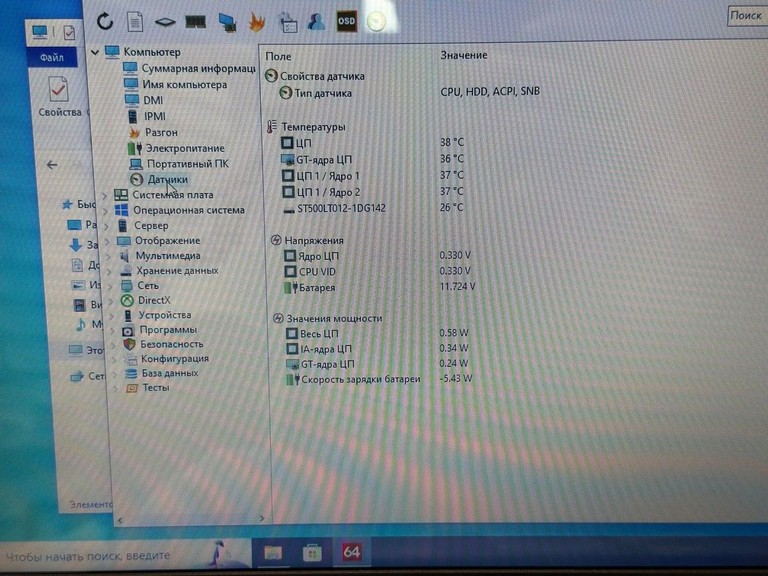Screen dimensions: 768x576
Task: Select the Ядро ЦП voltage row
Action: click(x=377, y=256)
